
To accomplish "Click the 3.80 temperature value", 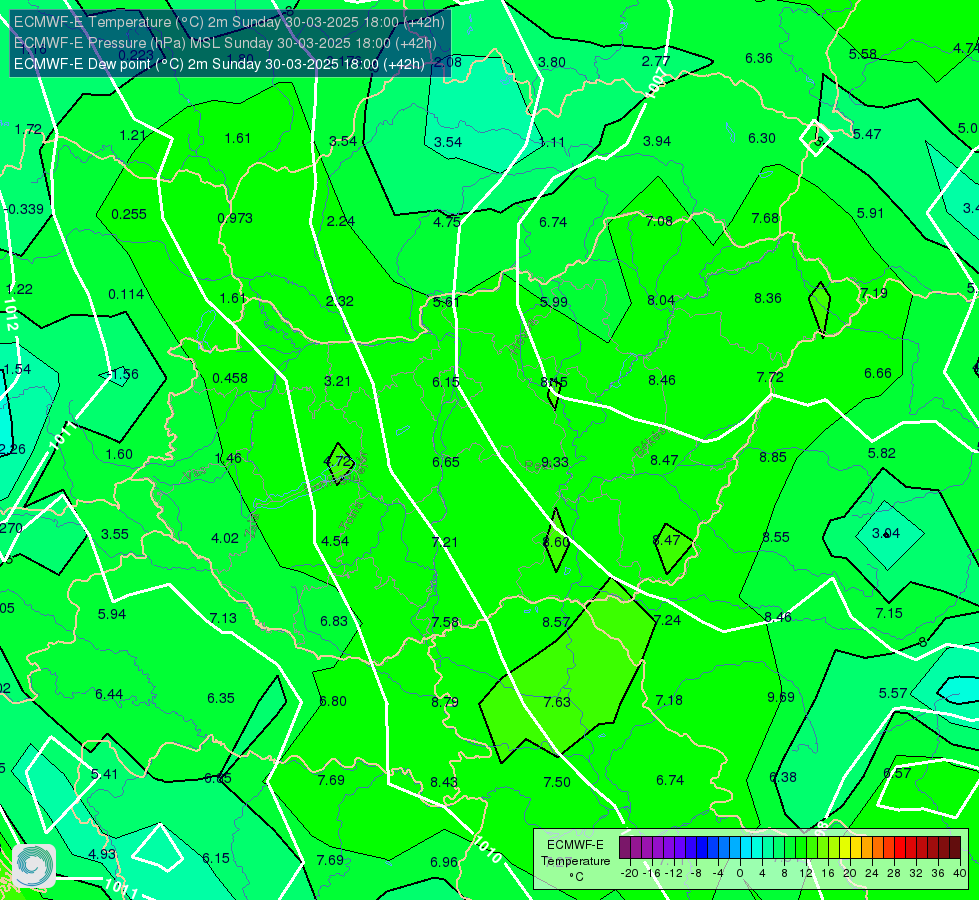I will tap(552, 62).
